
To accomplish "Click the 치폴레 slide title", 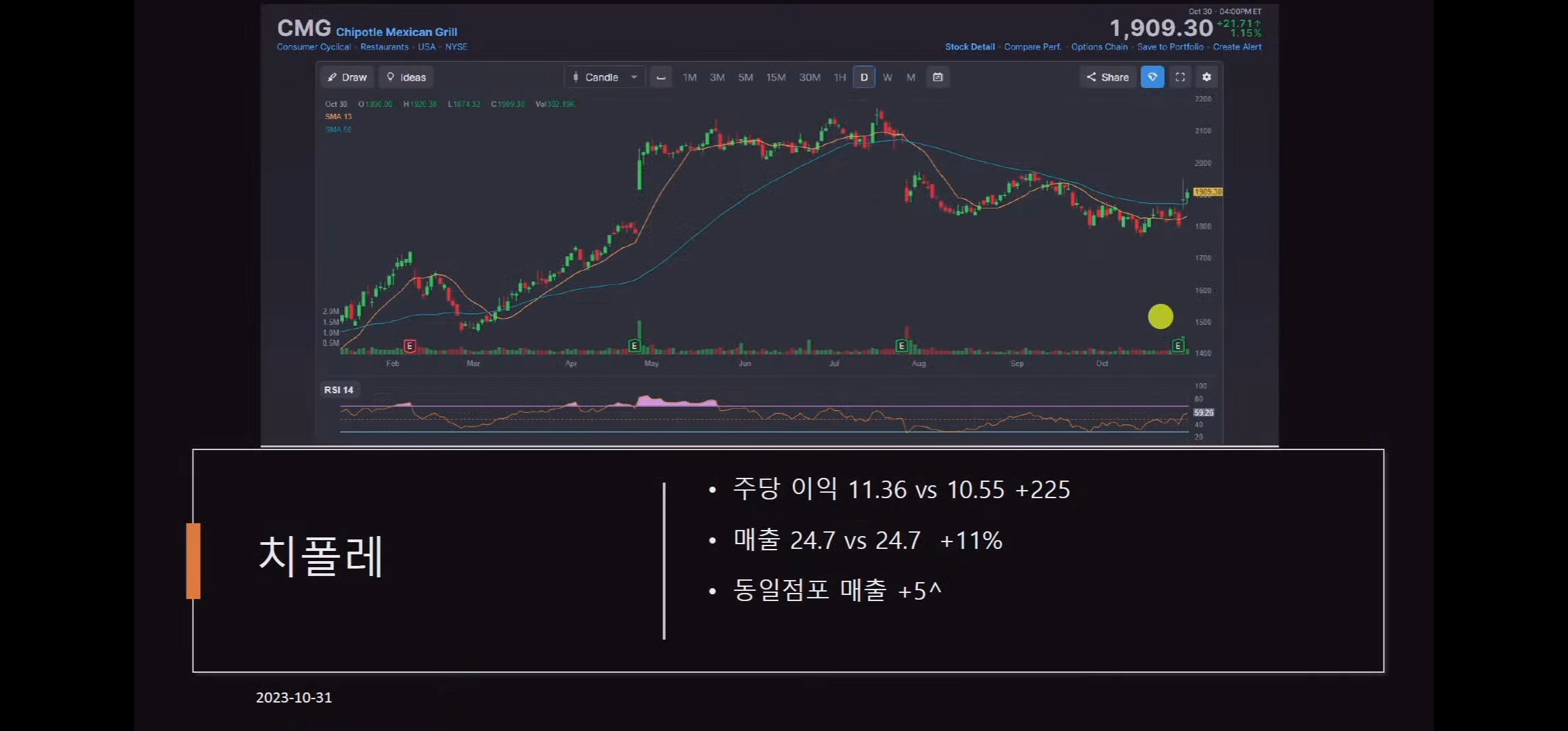I will tap(321, 556).
